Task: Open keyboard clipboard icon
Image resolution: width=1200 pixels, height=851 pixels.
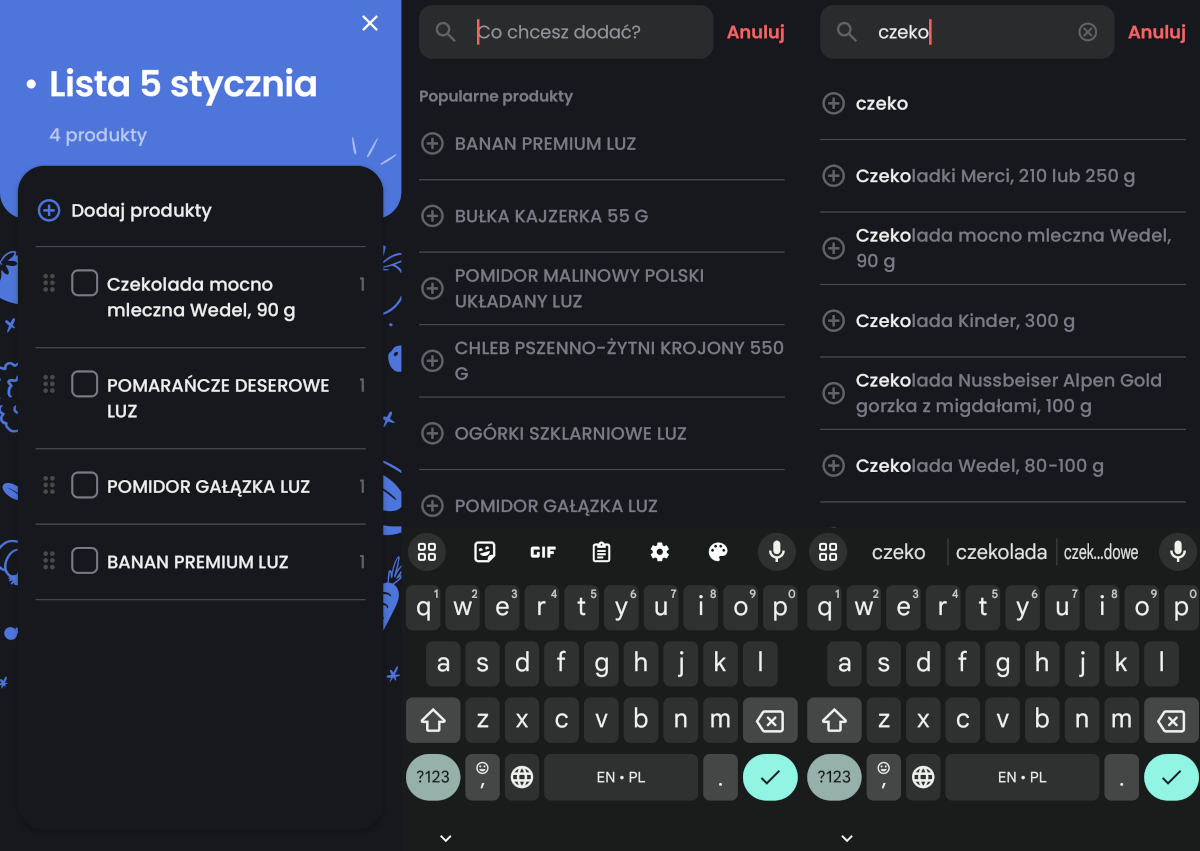Action: (x=601, y=552)
